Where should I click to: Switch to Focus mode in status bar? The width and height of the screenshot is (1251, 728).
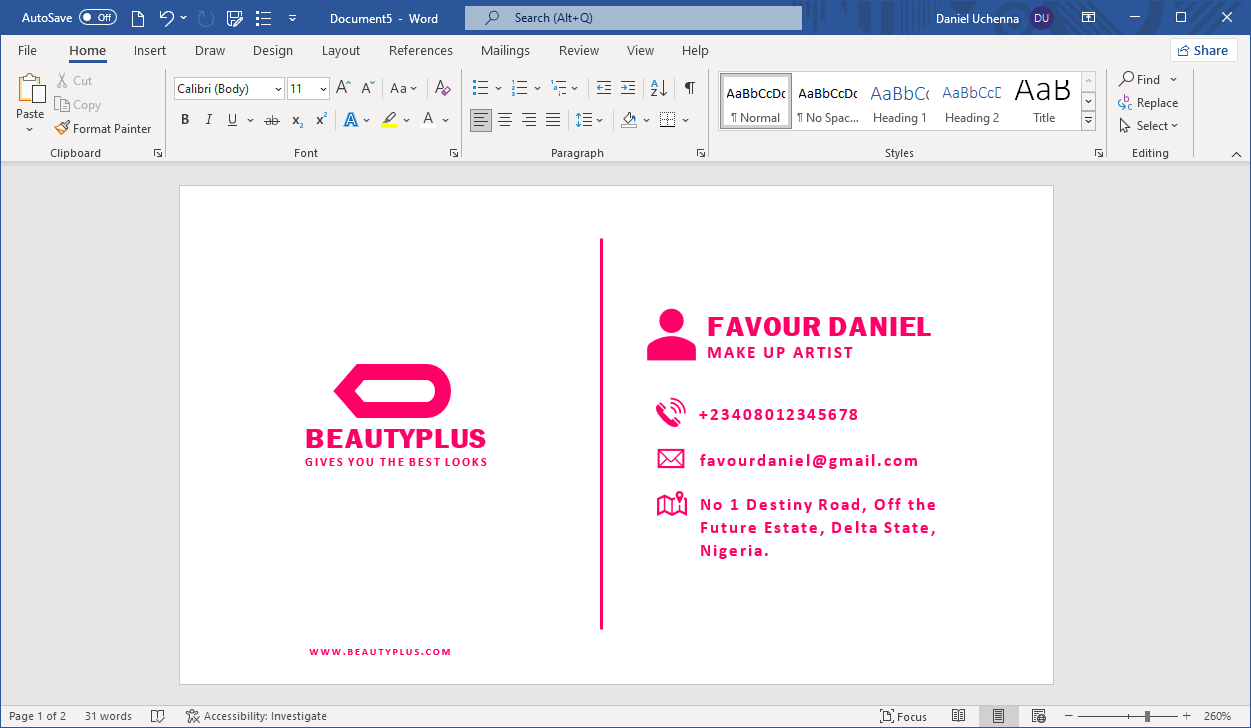(903, 716)
